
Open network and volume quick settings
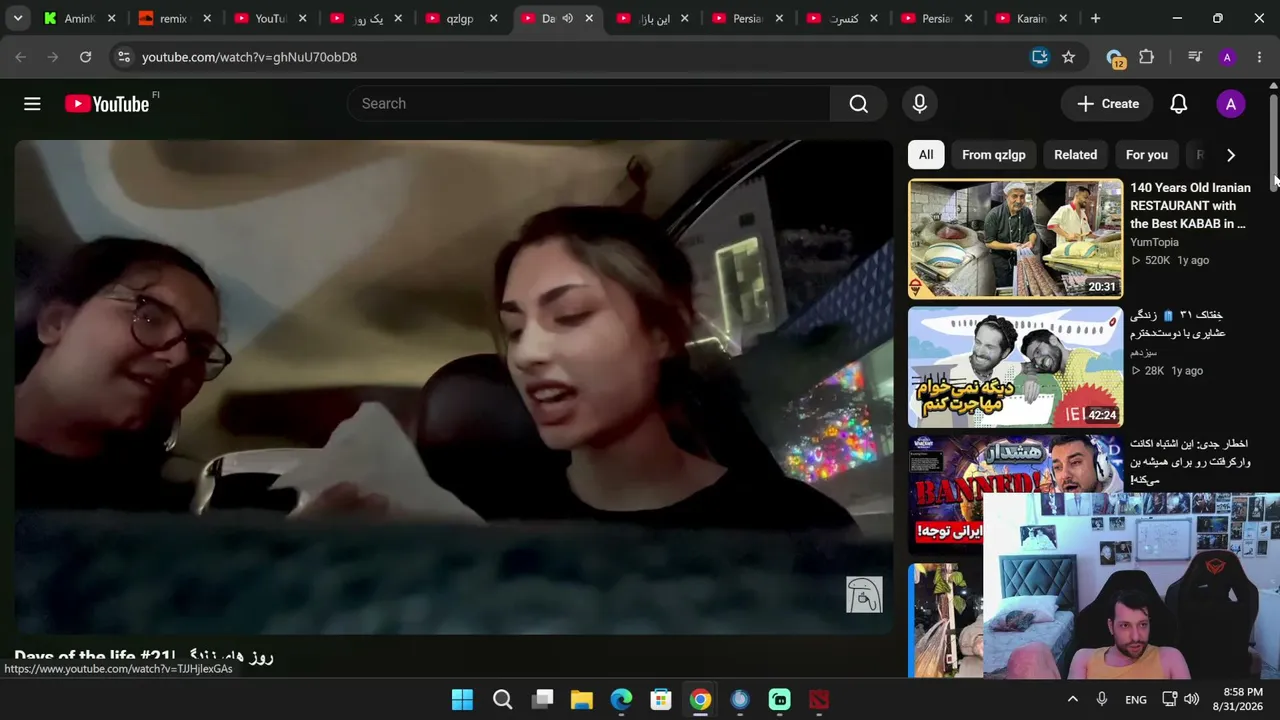pyautogui.click(x=1180, y=699)
